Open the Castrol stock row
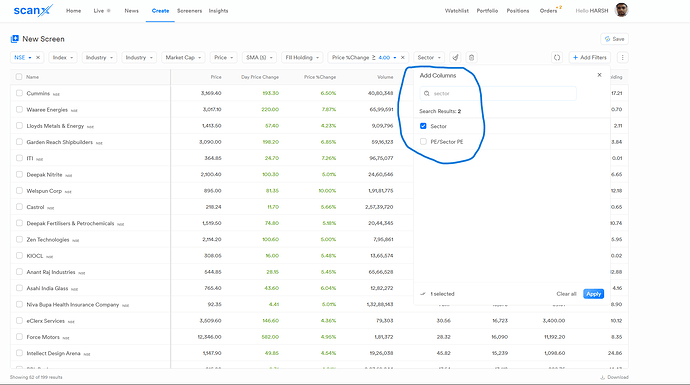The height and width of the screenshot is (385, 690). 35,207
